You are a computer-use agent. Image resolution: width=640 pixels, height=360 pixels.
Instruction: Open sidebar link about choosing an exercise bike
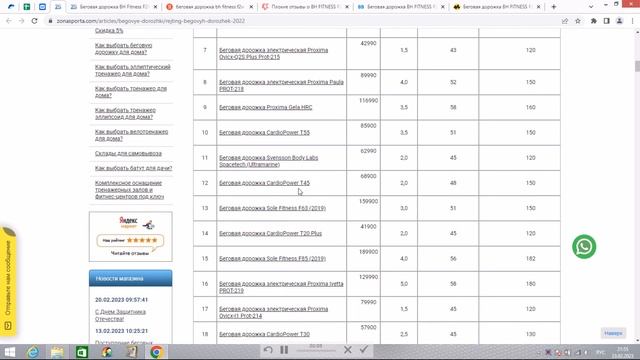pyautogui.click(x=131, y=135)
